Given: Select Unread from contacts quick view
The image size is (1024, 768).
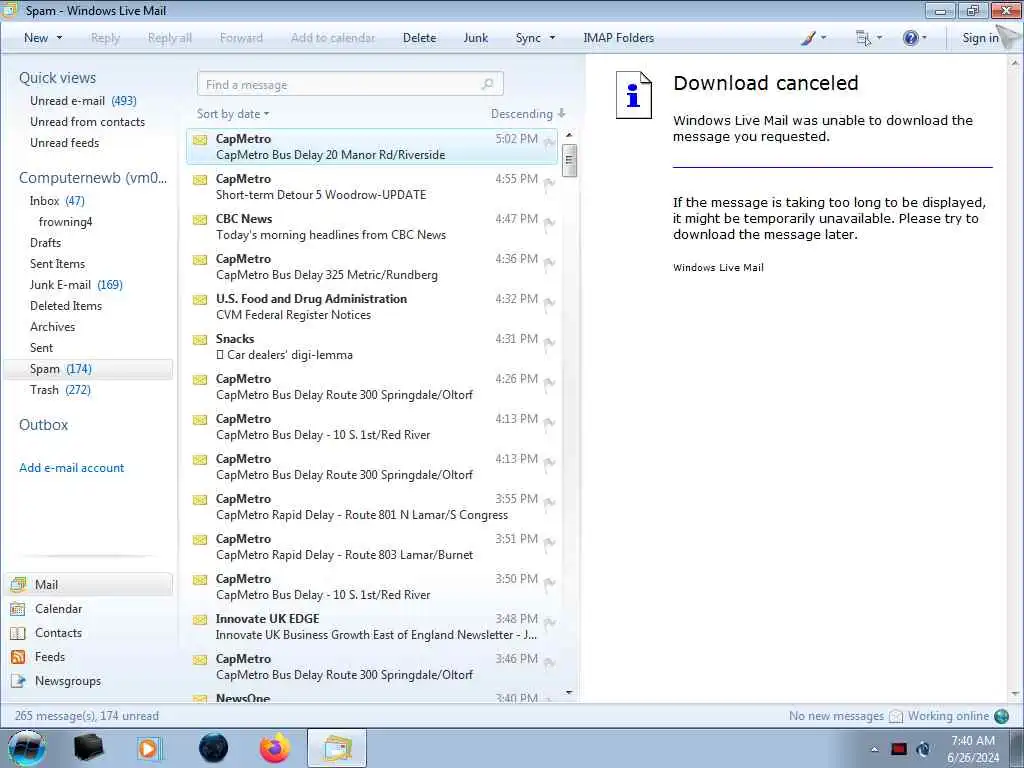Looking at the screenshot, I should (88, 121).
